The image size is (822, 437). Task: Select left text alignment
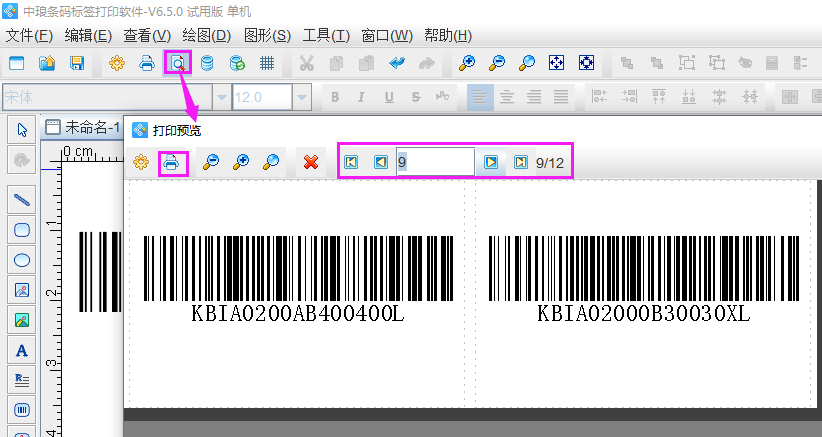(480, 97)
